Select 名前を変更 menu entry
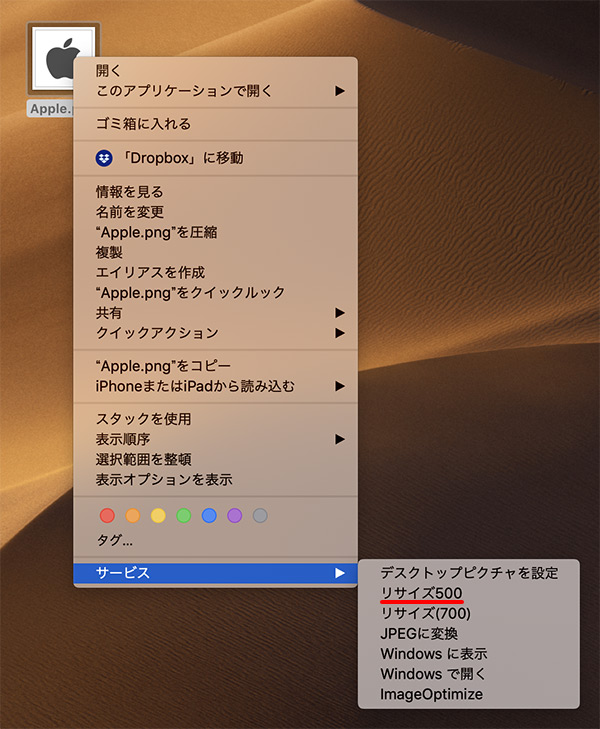Image resolution: width=600 pixels, height=729 pixels. click(x=215, y=212)
